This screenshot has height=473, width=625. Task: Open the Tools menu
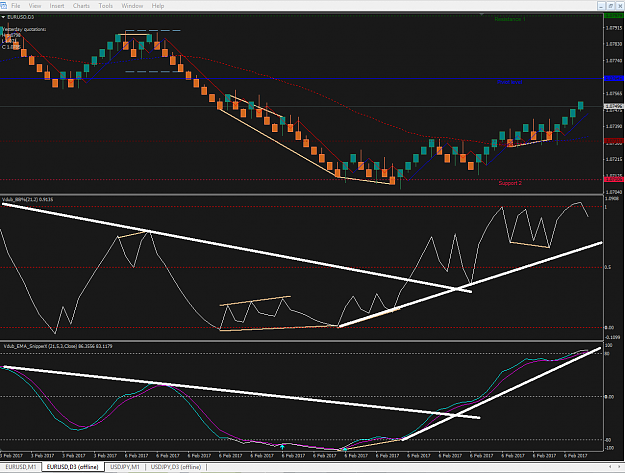tap(106, 6)
